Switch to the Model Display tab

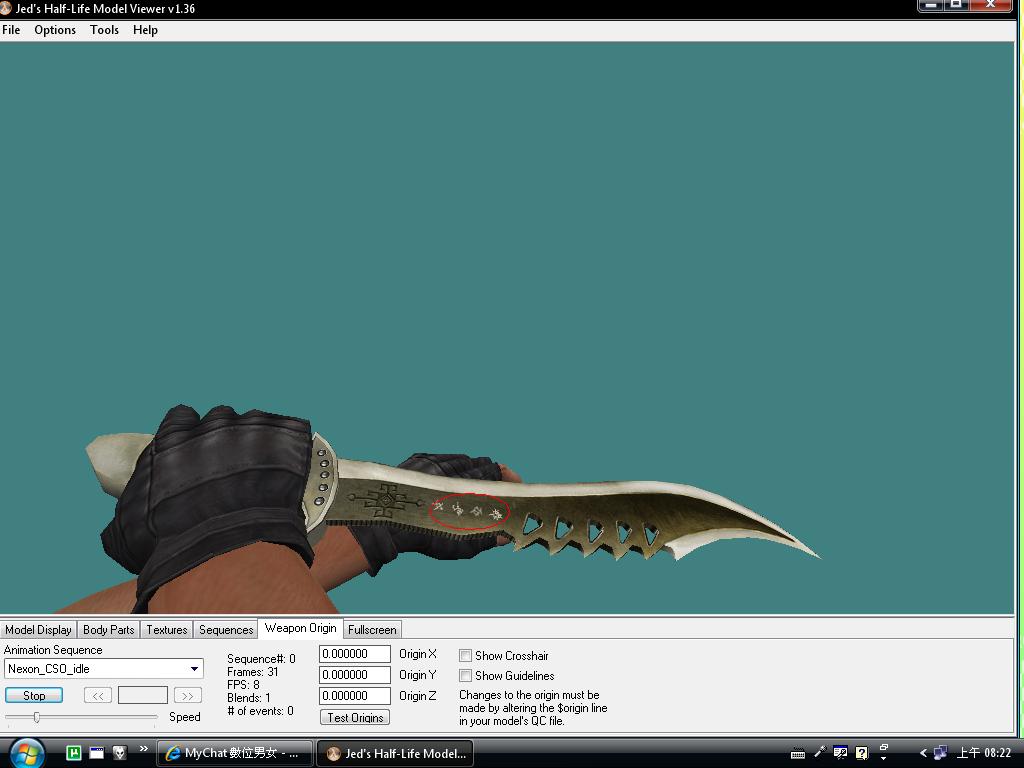click(39, 630)
